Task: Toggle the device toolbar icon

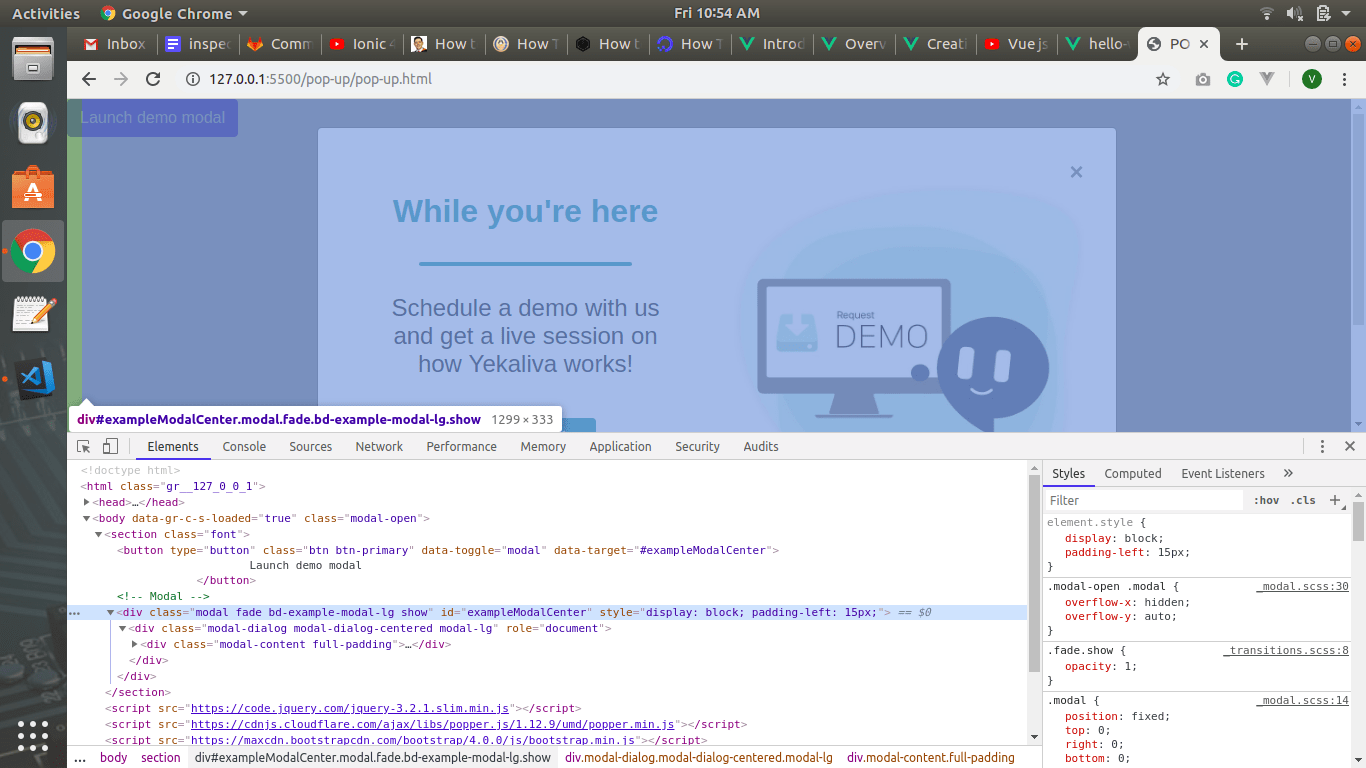Action: pyautogui.click(x=110, y=447)
